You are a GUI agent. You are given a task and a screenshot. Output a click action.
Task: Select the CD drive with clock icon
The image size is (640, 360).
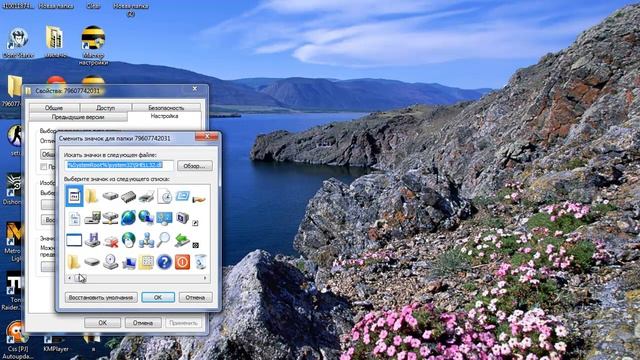(x=110, y=262)
